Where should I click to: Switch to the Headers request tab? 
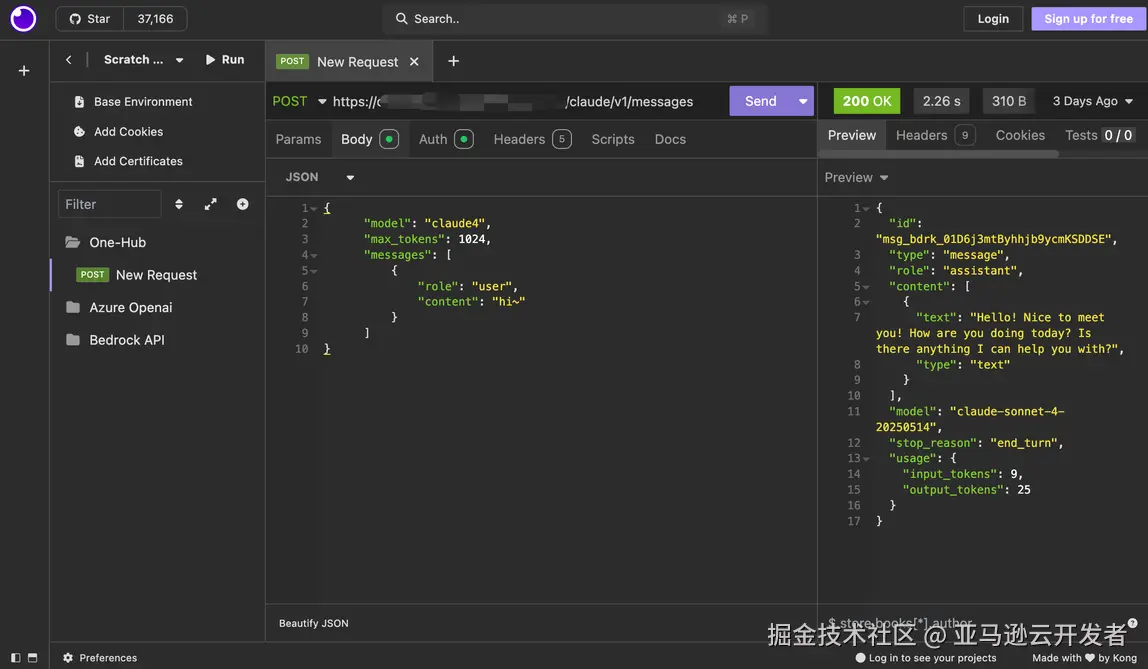[519, 139]
